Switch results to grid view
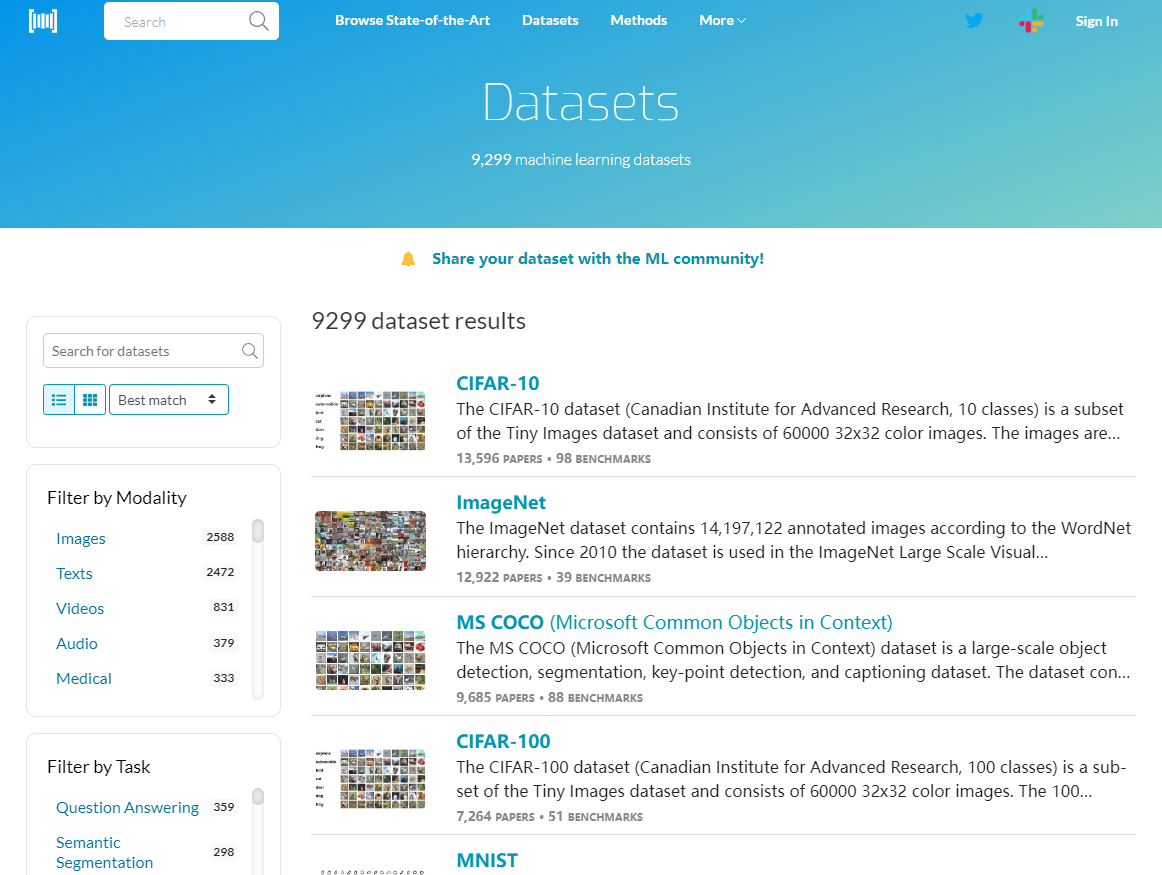The height and width of the screenshot is (875, 1162). pyautogui.click(x=89, y=399)
